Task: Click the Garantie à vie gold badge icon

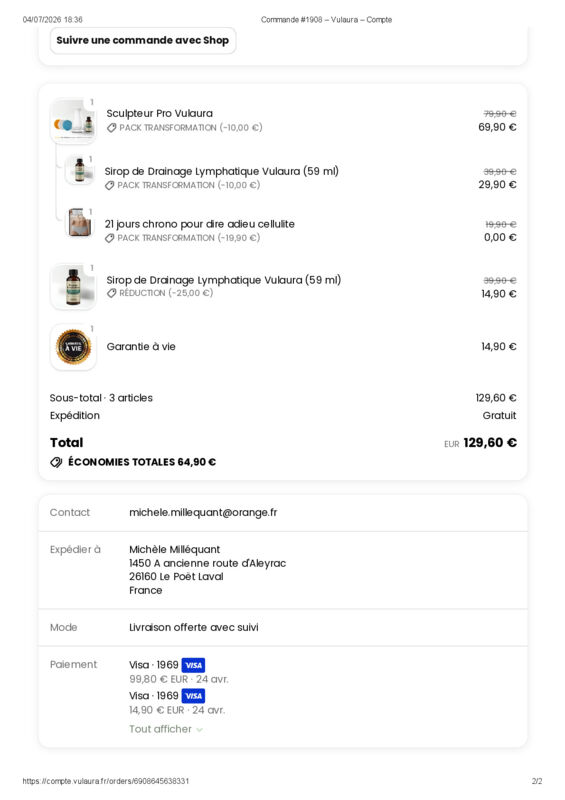Action: pyautogui.click(x=73, y=347)
